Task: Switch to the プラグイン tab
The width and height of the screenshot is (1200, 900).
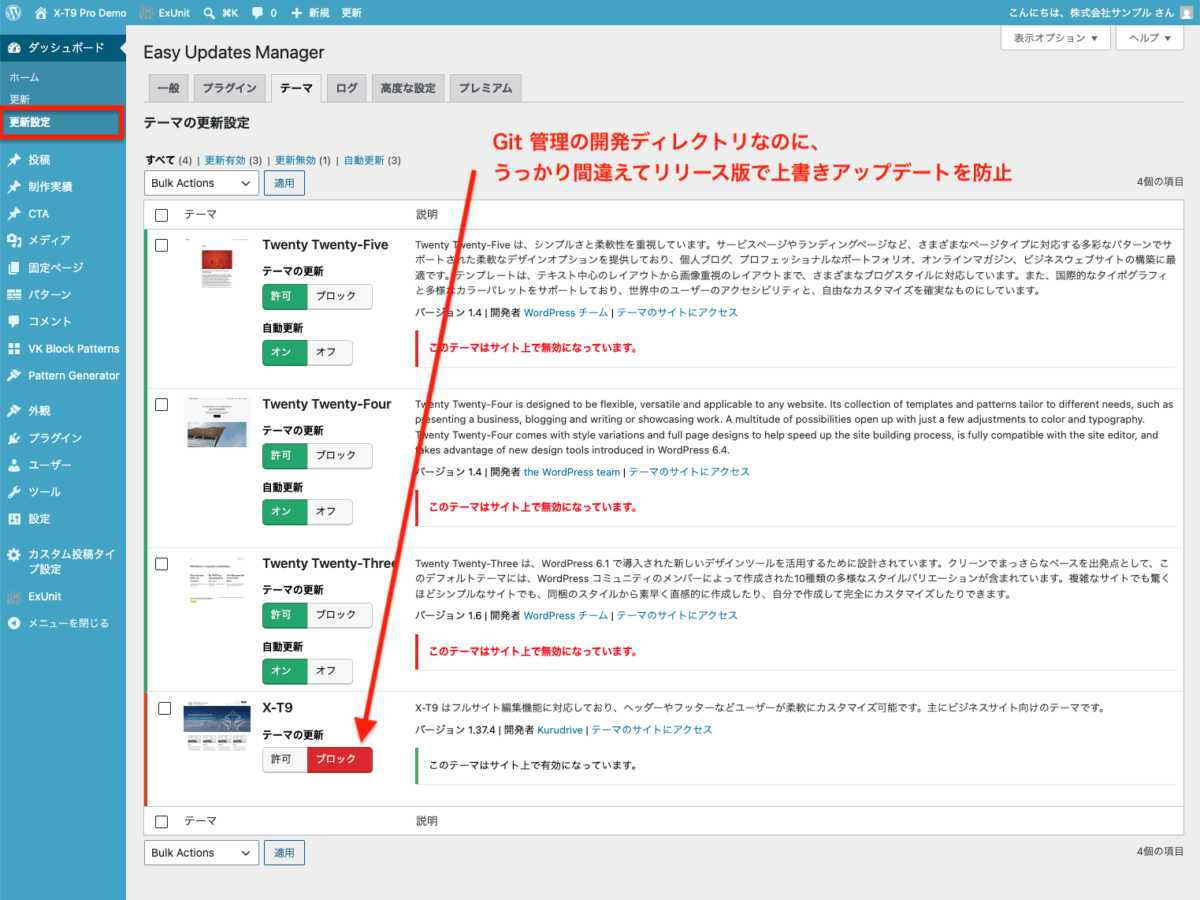Action: click(229, 88)
